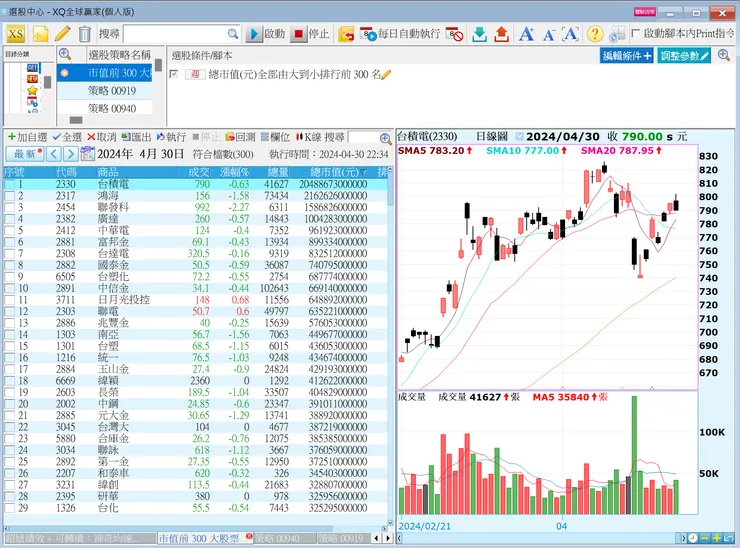Click the zoom magnifier beside 調整參數
Screen dimensions: 740x548
[x=724, y=55]
